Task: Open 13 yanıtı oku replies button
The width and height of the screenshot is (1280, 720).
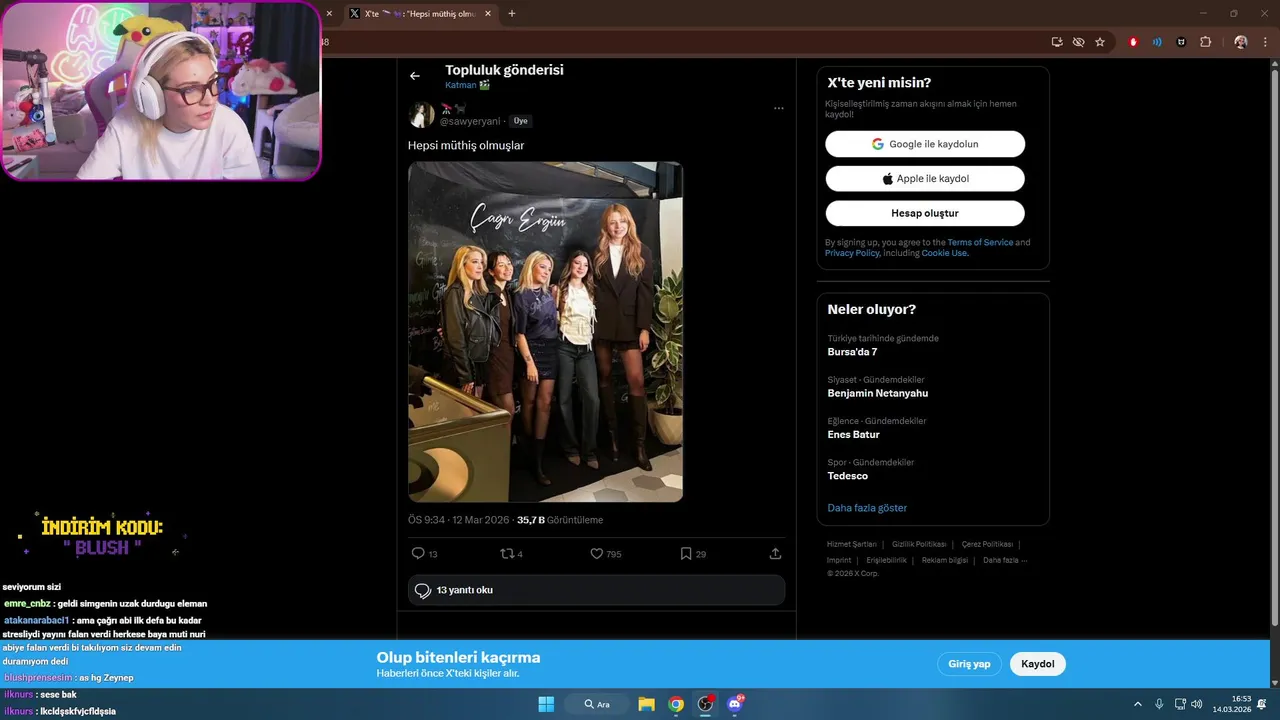Action: (596, 590)
